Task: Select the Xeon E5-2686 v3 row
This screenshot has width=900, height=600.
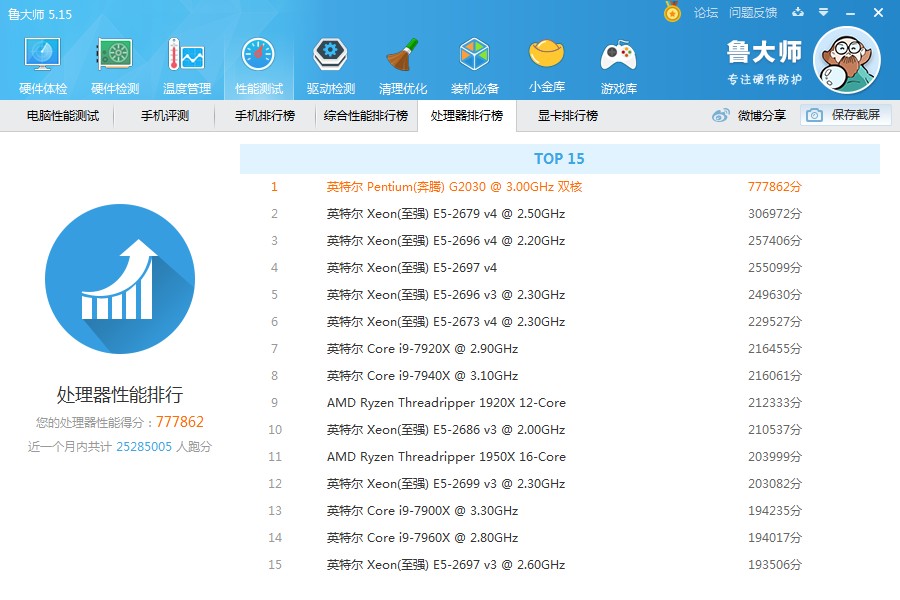Action: tap(560, 429)
